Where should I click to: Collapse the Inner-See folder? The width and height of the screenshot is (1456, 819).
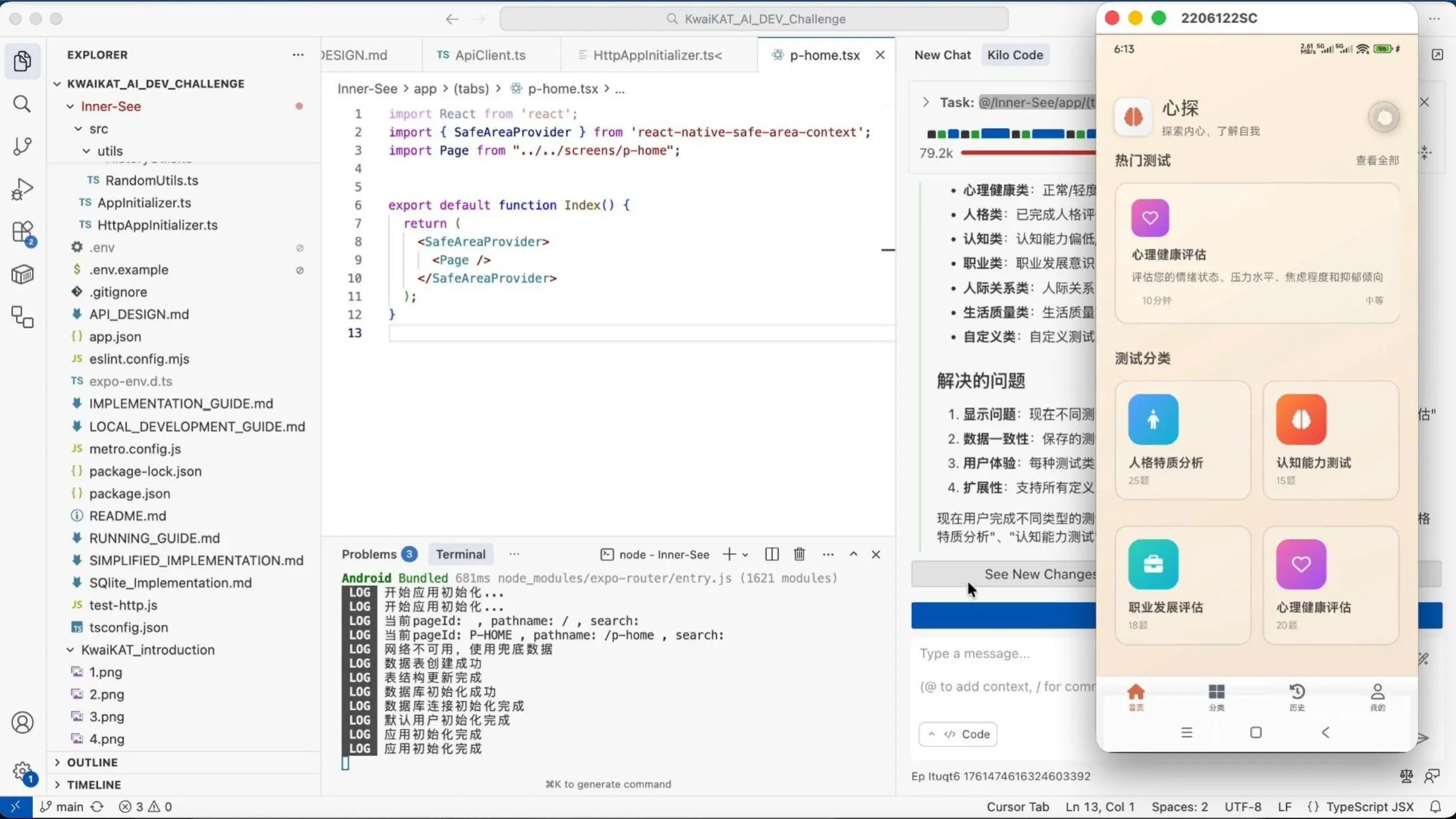(70, 107)
